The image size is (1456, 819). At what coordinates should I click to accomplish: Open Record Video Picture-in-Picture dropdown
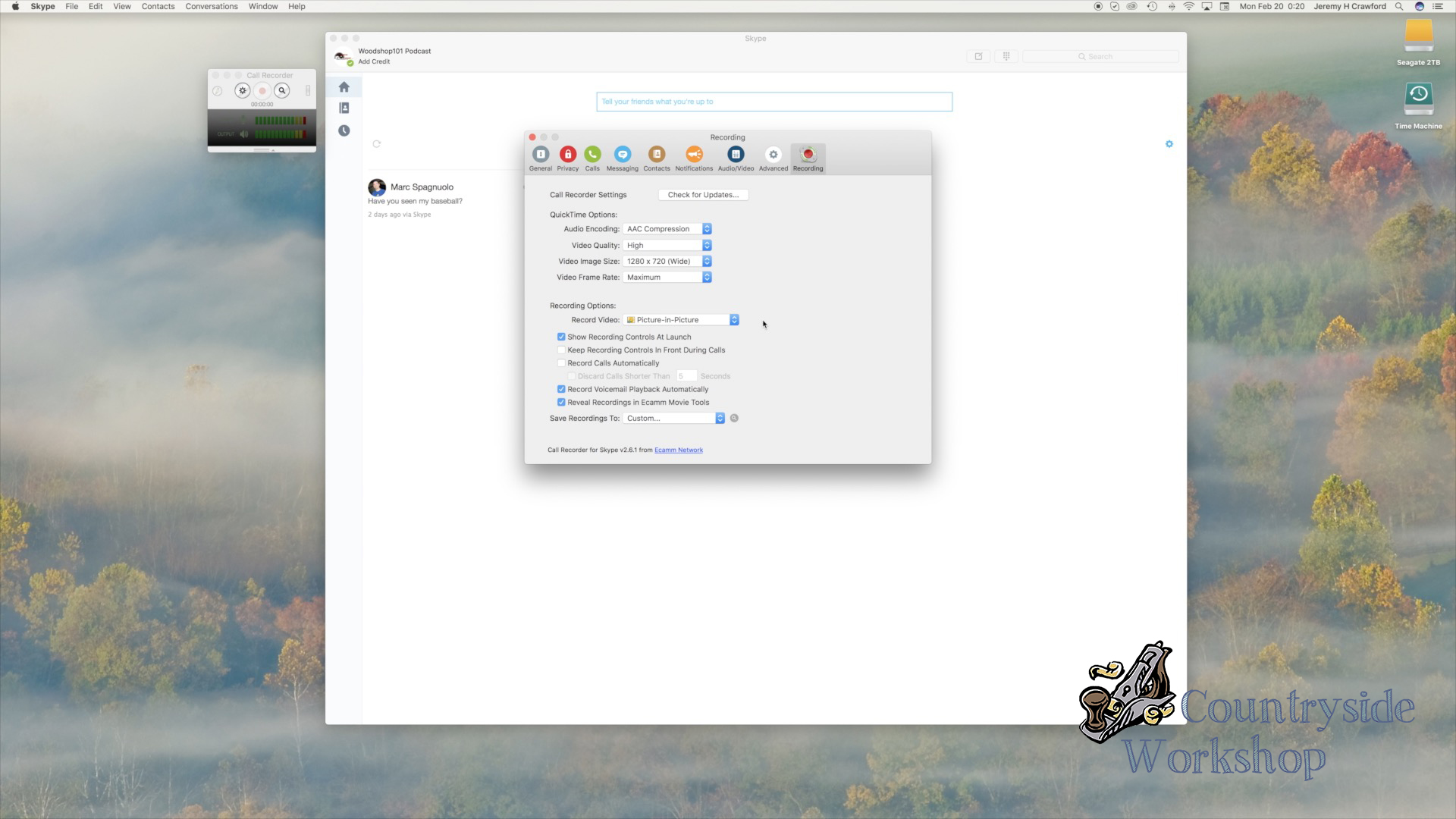tap(681, 320)
